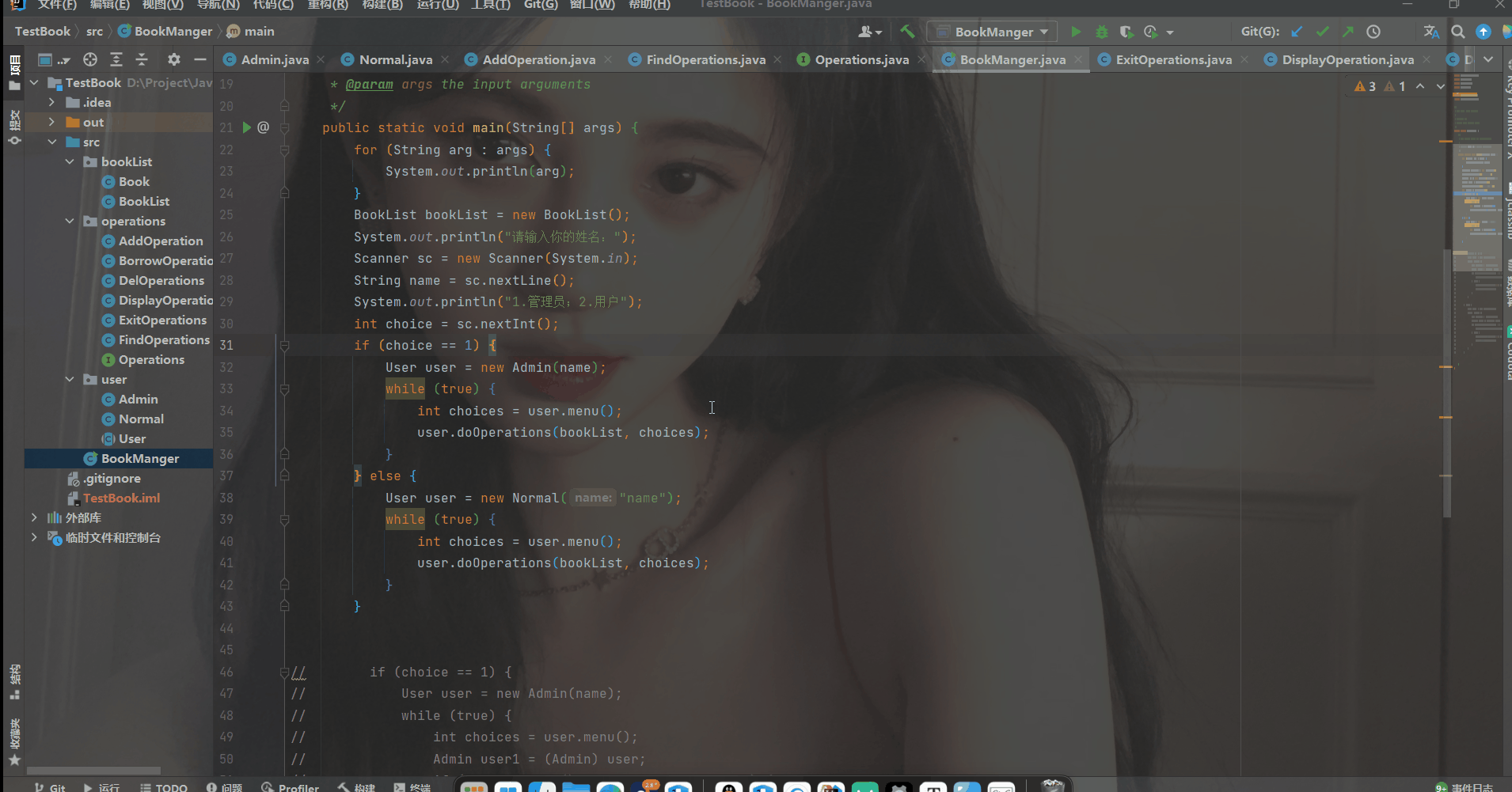Image resolution: width=1512 pixels, height=792 pixels.
Task: Fold the else block at line 37
Action: 284,476
